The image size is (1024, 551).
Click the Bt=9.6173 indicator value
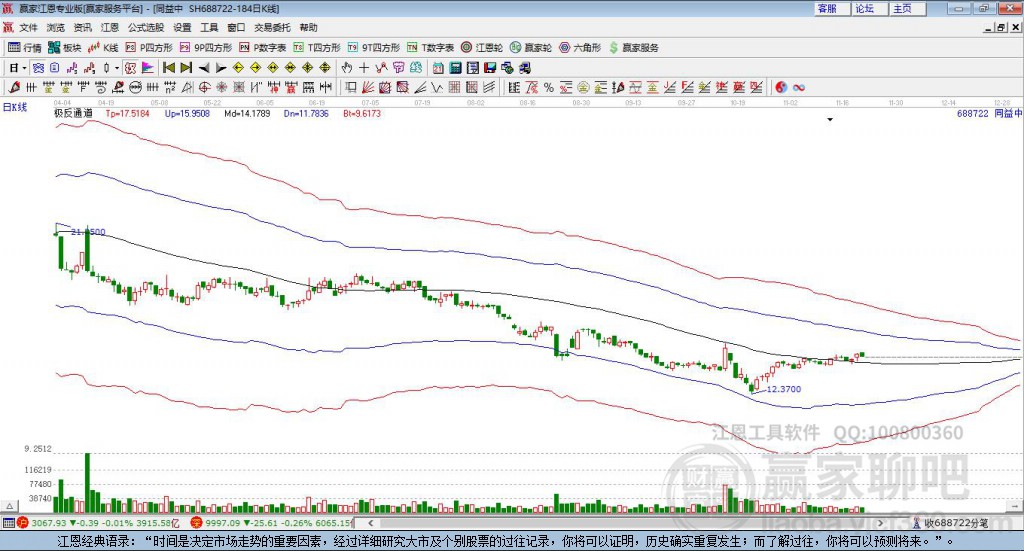click(x=362, y=113)
